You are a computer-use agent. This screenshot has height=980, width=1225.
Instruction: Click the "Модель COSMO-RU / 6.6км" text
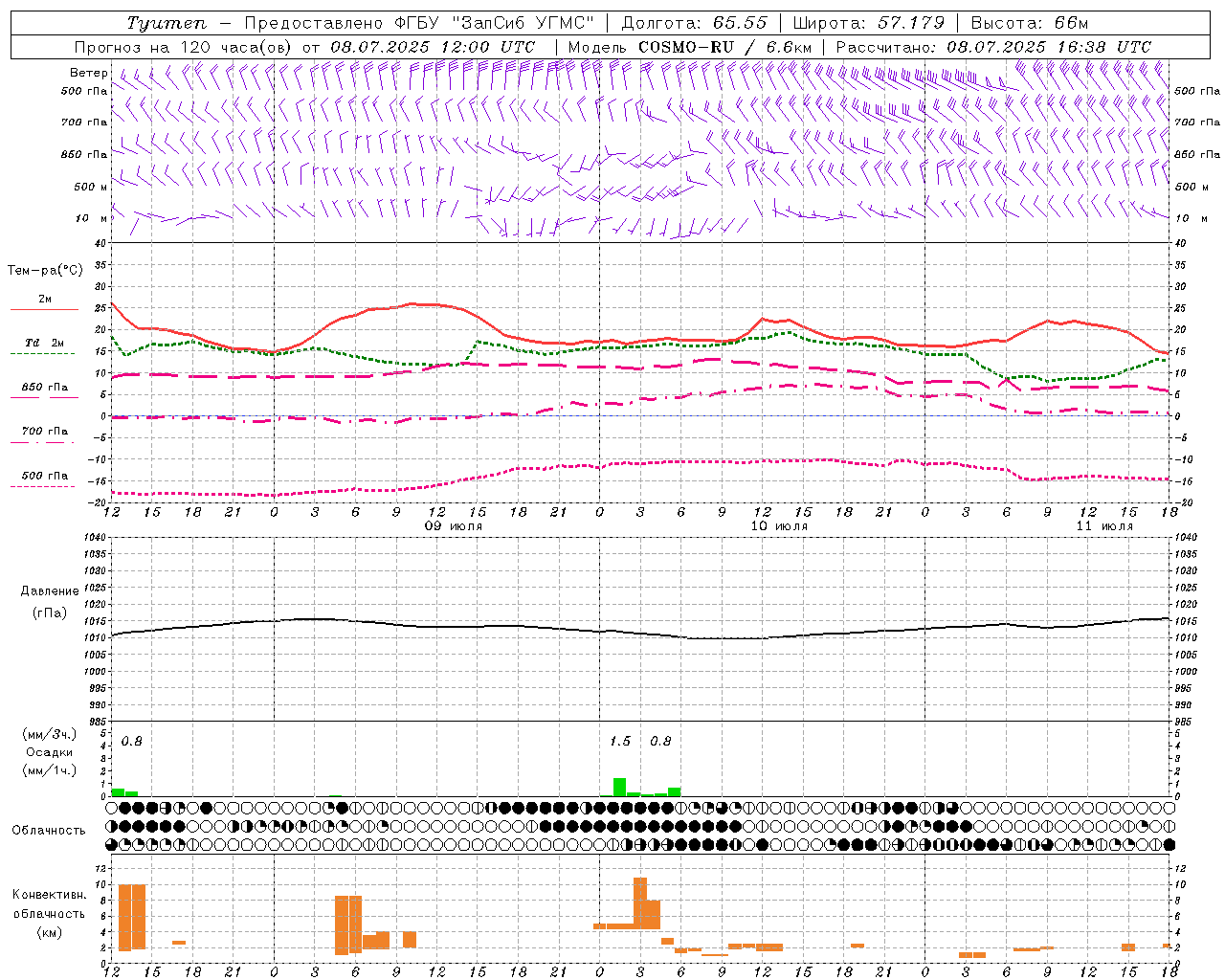click(x=690, y=47)
